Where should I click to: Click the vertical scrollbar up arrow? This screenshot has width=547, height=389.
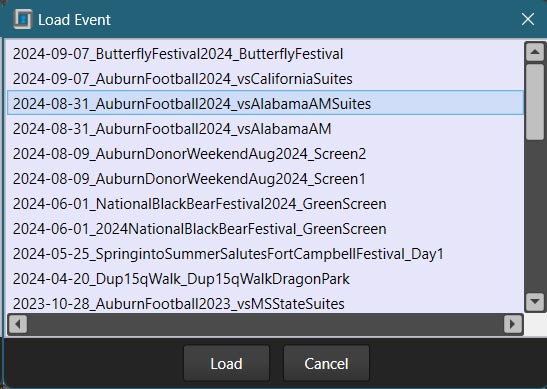535,52
